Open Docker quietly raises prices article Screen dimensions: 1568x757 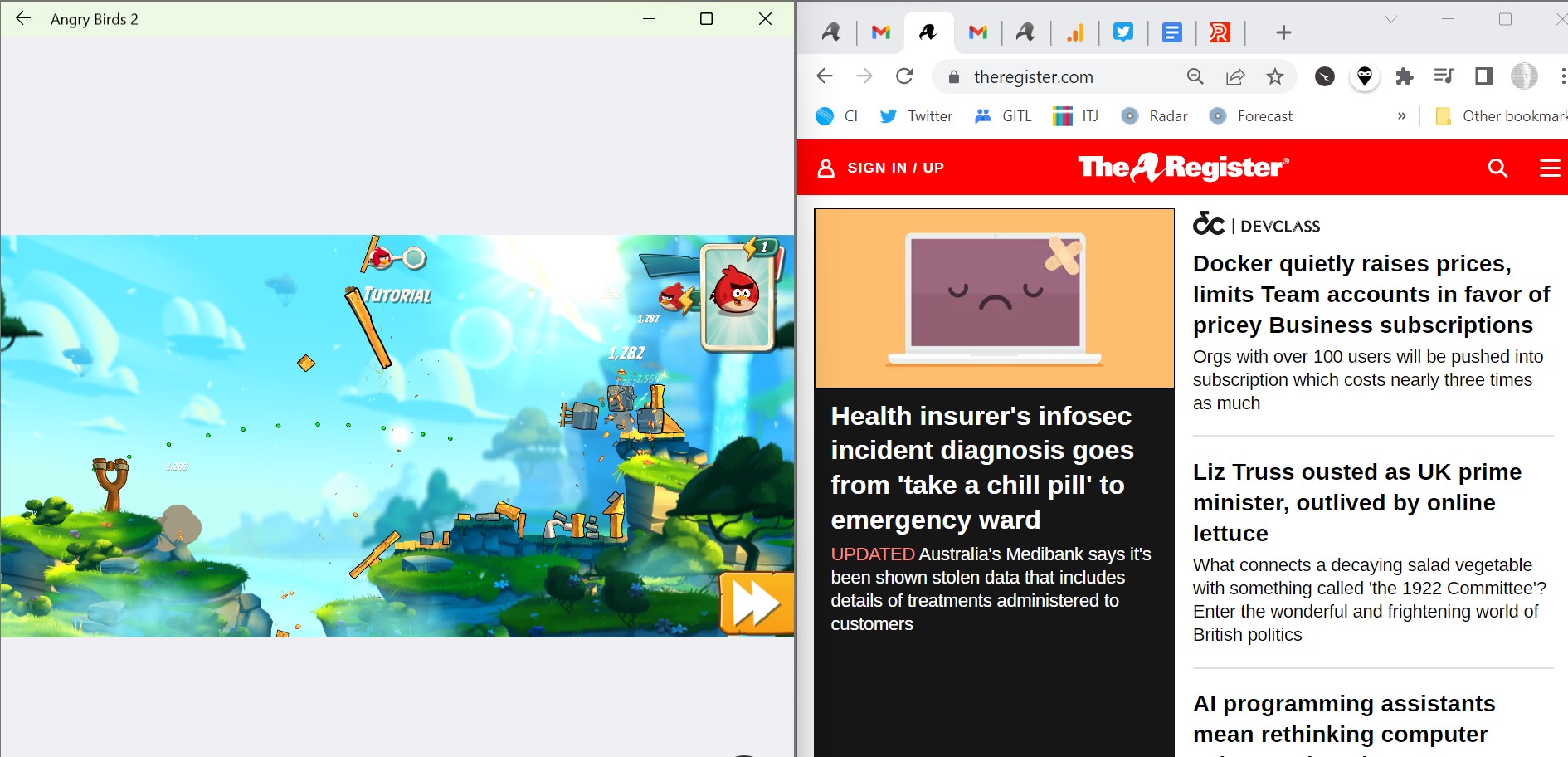coord(1371,294)
